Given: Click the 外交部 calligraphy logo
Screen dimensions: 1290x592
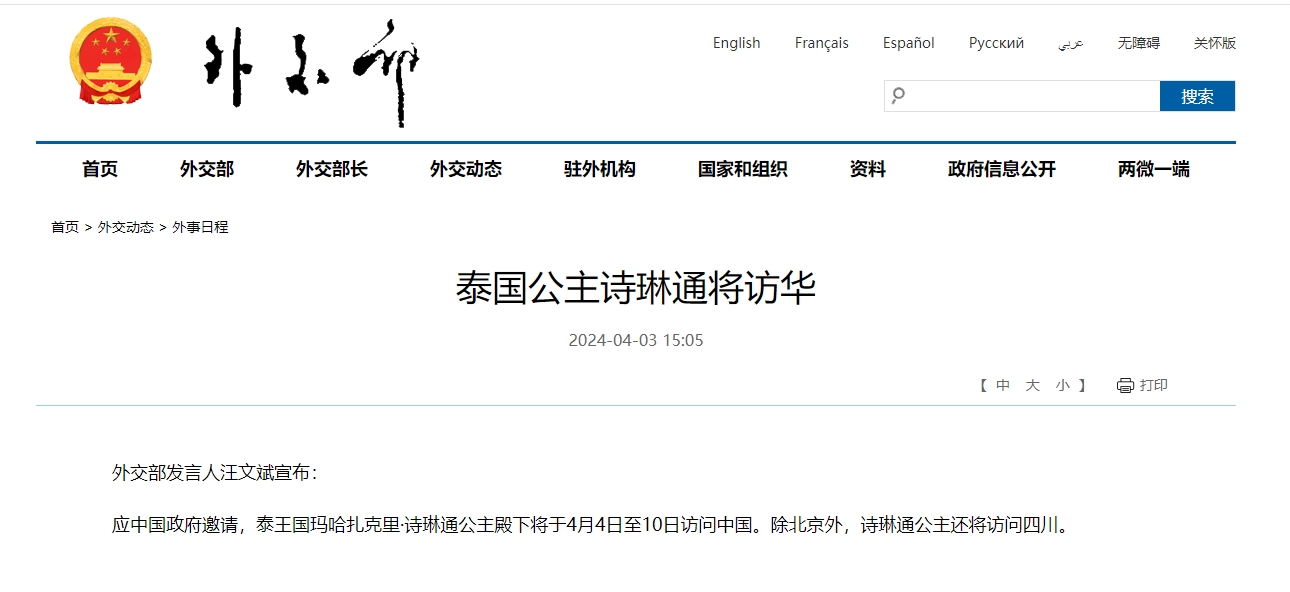Looking at the screenshot, I should 311,72.
